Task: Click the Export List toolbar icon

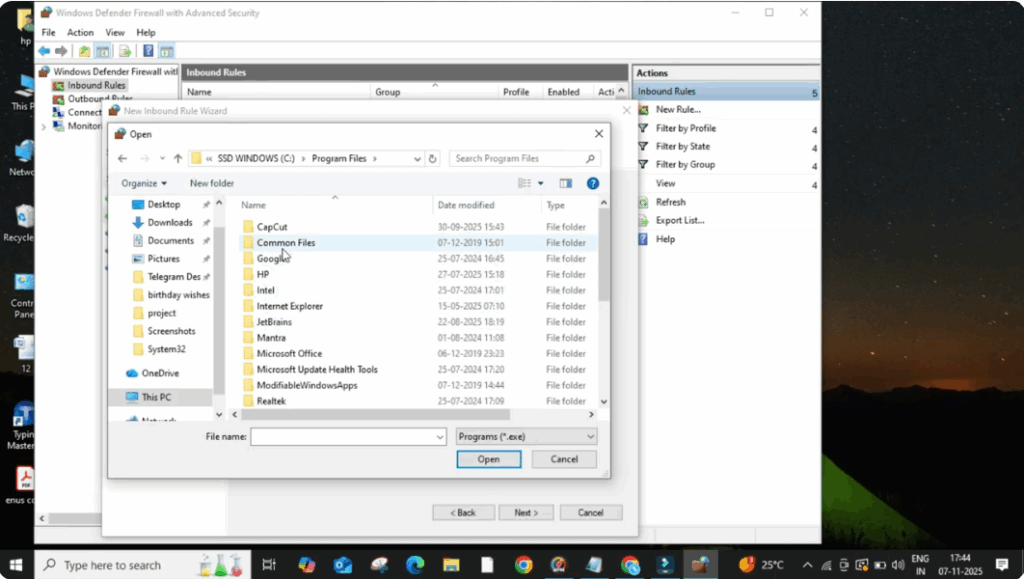Action: pos(123,50)
